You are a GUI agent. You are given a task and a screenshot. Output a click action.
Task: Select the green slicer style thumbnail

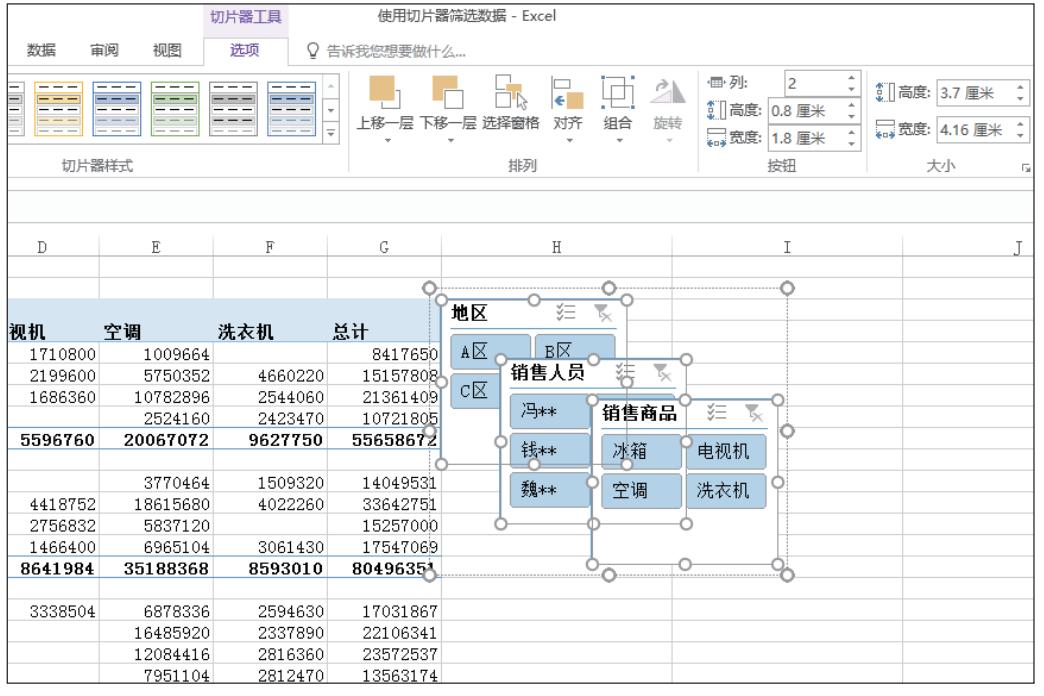pyautogui.click(x=175, y=109)
